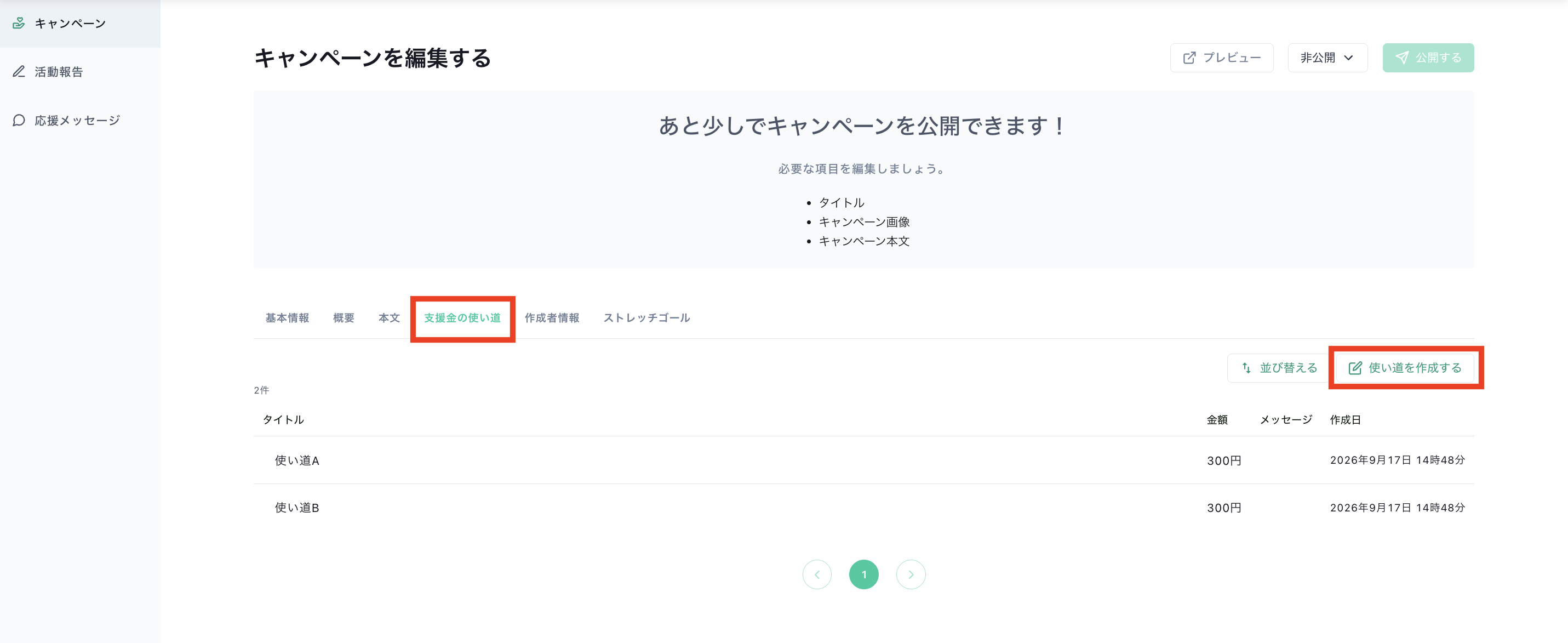Viewport: 1568px width, 643px height.
Task: Click the 300円 amount for 使い道A
Action: pyautogui.click(x=1224, y=461)
